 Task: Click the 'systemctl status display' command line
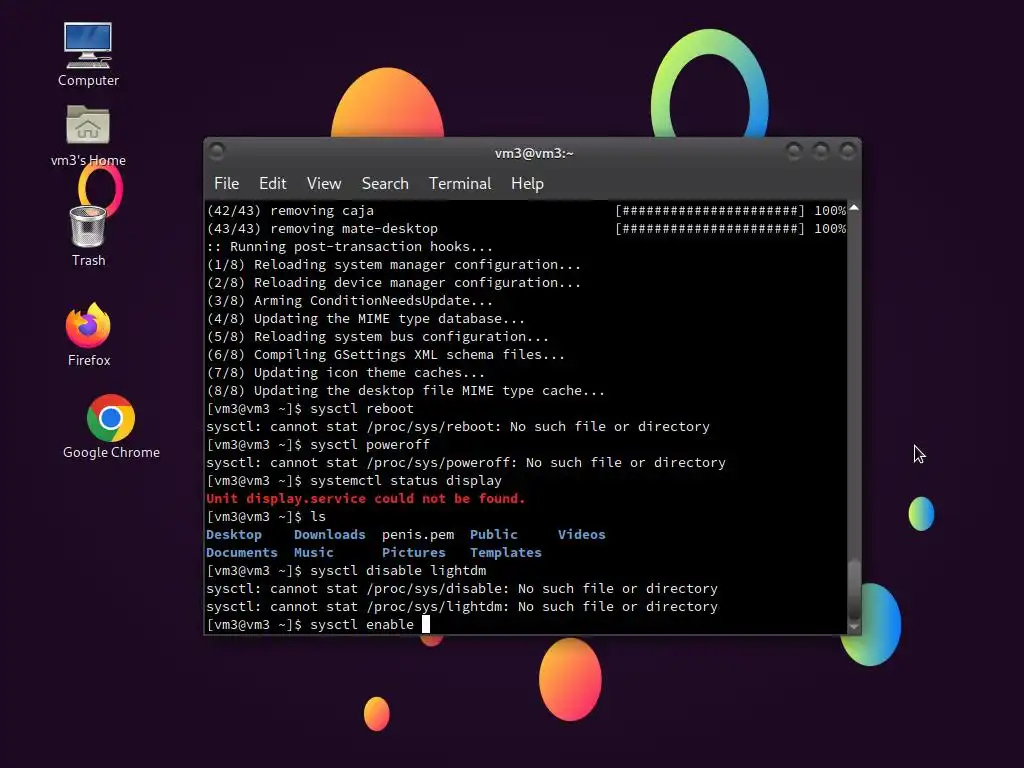click(354, 481)
